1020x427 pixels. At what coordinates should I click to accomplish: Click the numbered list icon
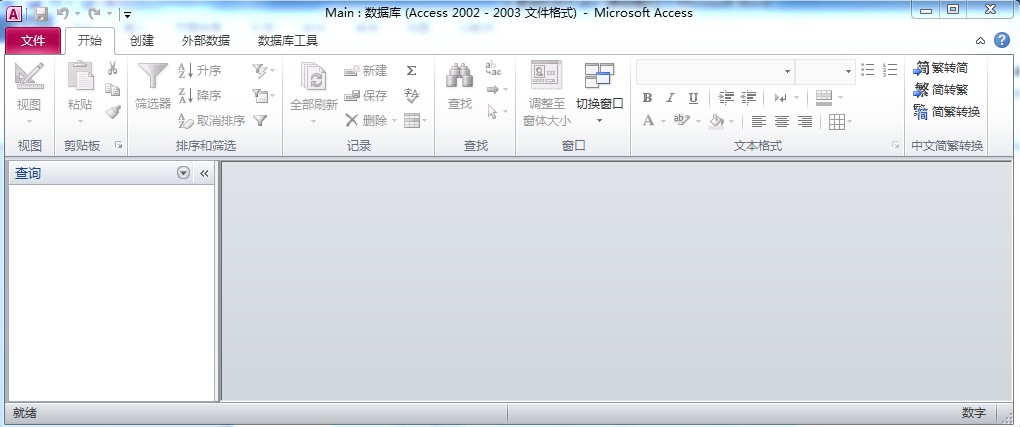pos(891,70)
